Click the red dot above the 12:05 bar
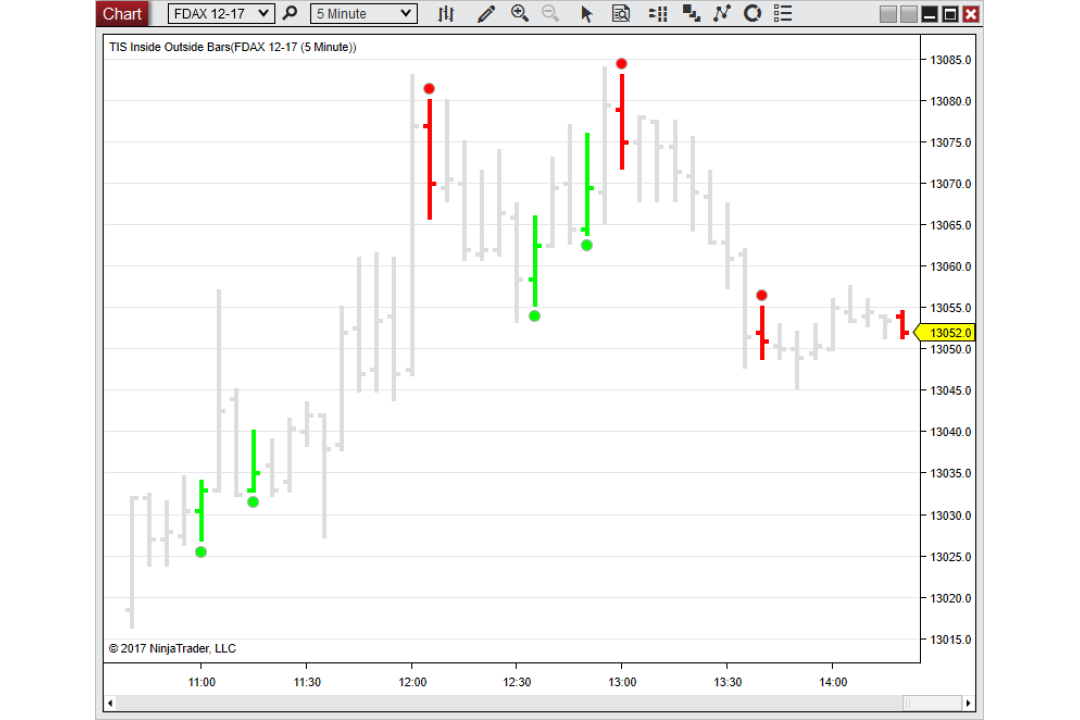 (429, 89)
